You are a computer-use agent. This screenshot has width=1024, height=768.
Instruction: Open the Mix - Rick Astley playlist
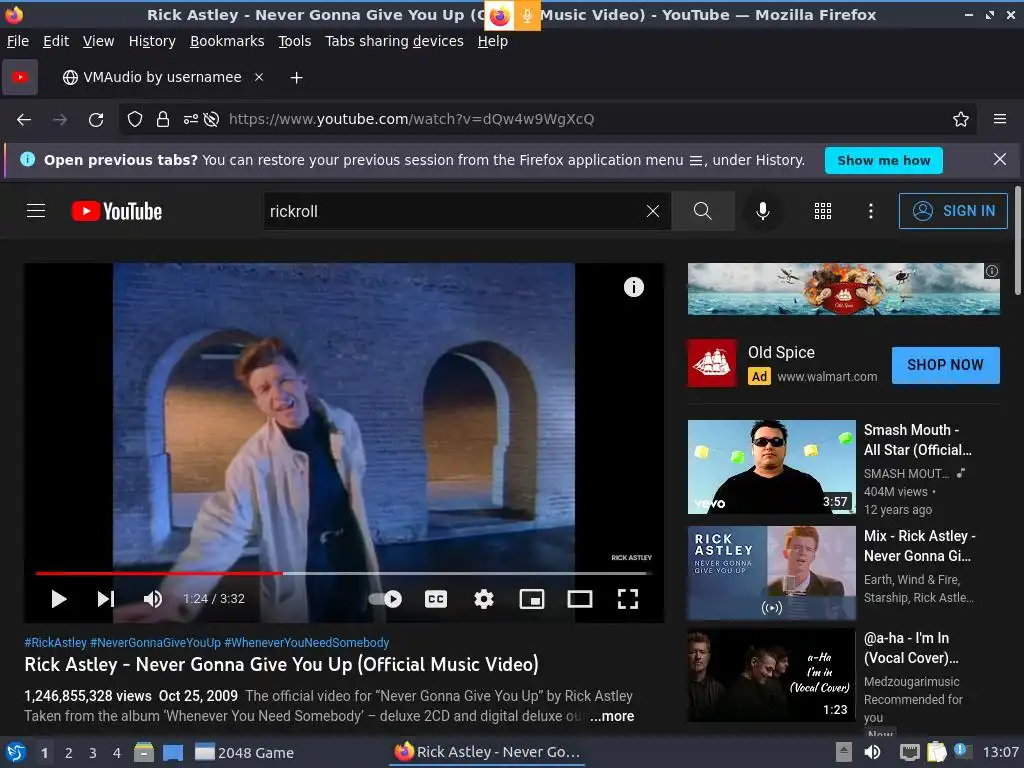pyautogui.click(x=771, y=573)
